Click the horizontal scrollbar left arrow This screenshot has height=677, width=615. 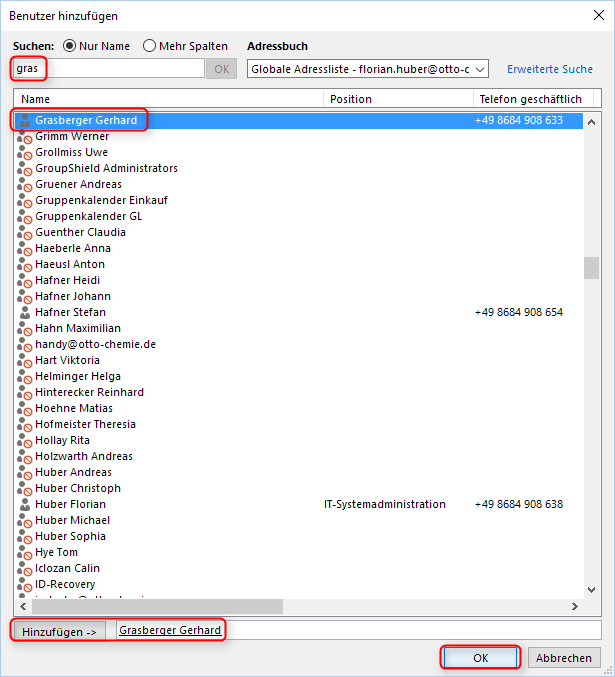click(x=23, y=607)
